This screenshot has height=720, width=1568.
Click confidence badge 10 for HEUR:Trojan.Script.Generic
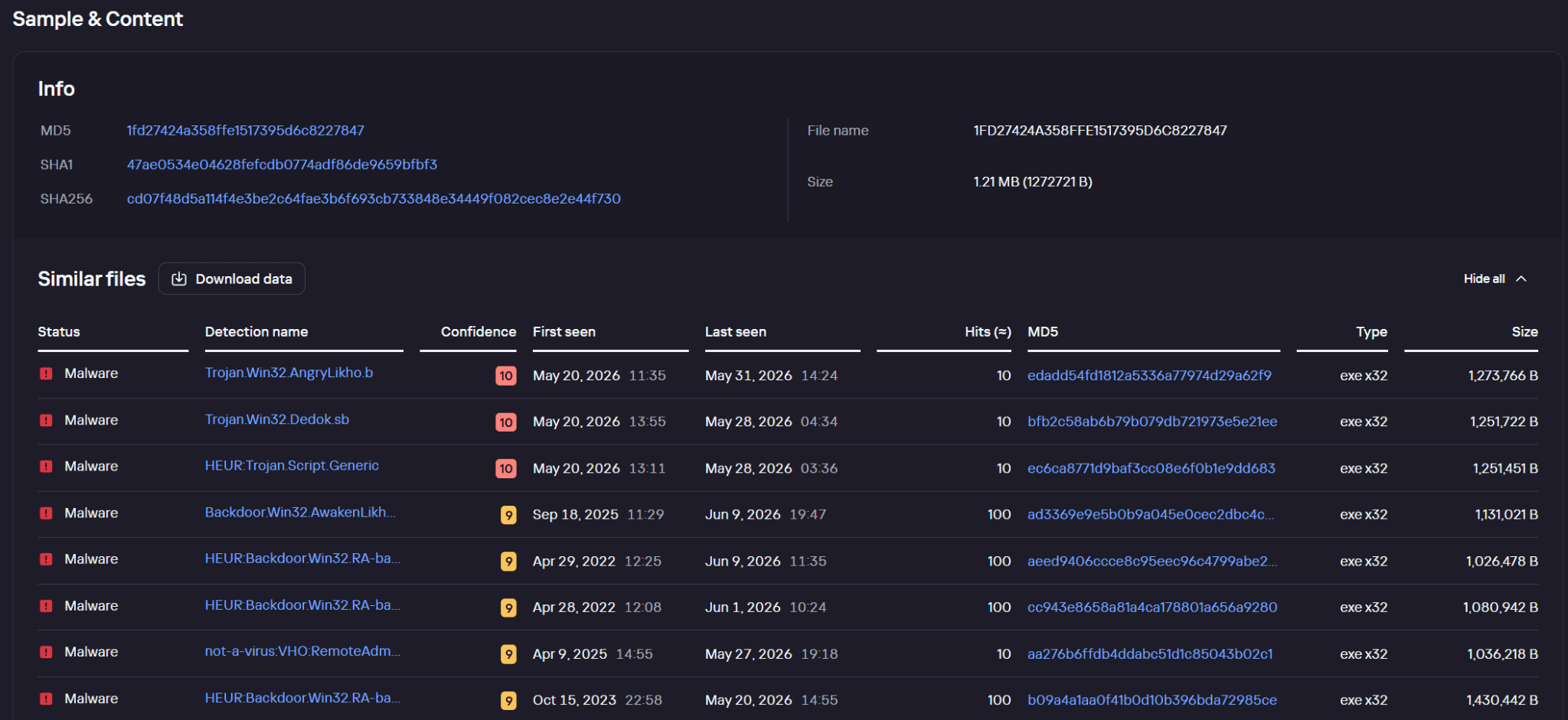point(505,468)
